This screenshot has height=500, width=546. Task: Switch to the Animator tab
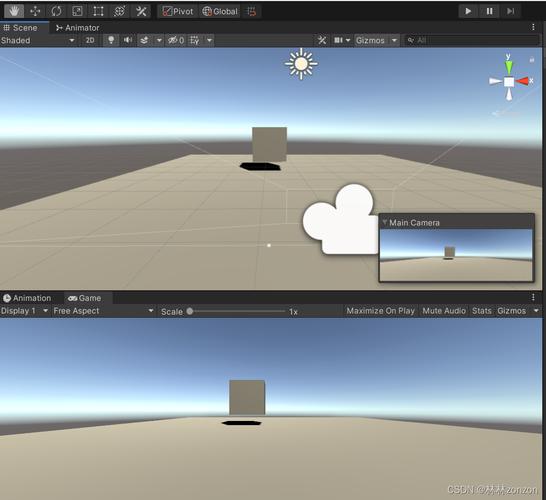pyautogui.click(x=78, y=28)
